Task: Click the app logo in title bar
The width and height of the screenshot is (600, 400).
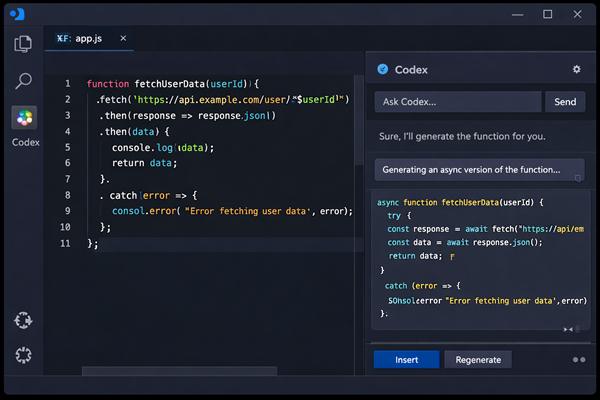Action: [x=17, y=14]
